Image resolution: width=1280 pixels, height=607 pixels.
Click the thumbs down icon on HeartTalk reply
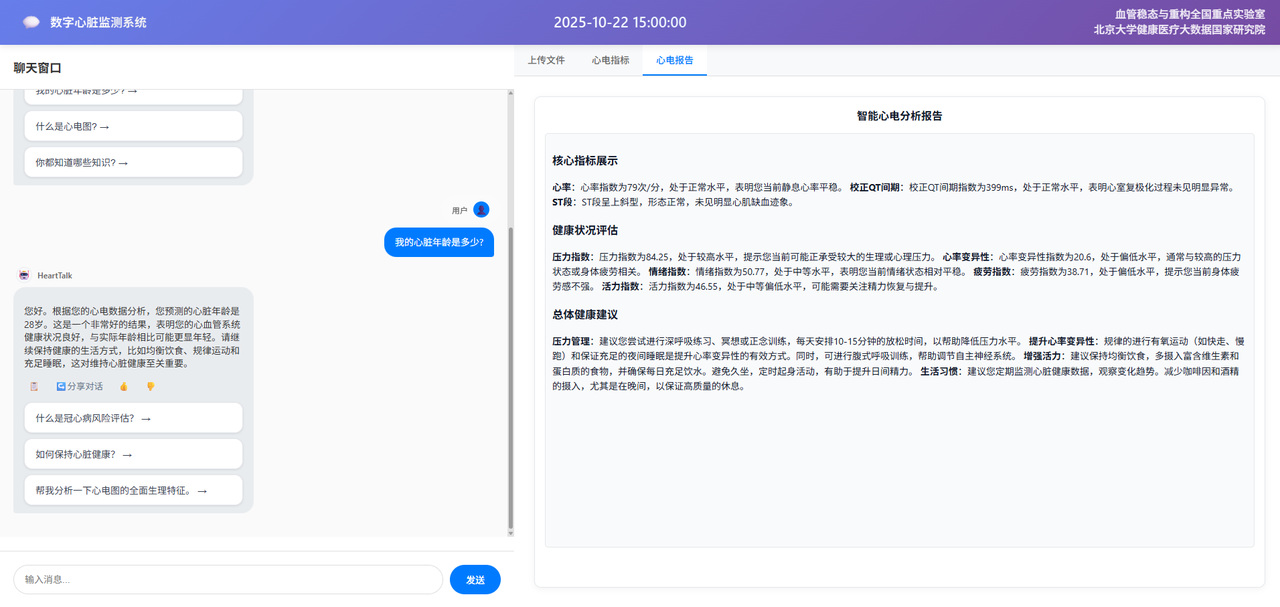click(150, 386)
